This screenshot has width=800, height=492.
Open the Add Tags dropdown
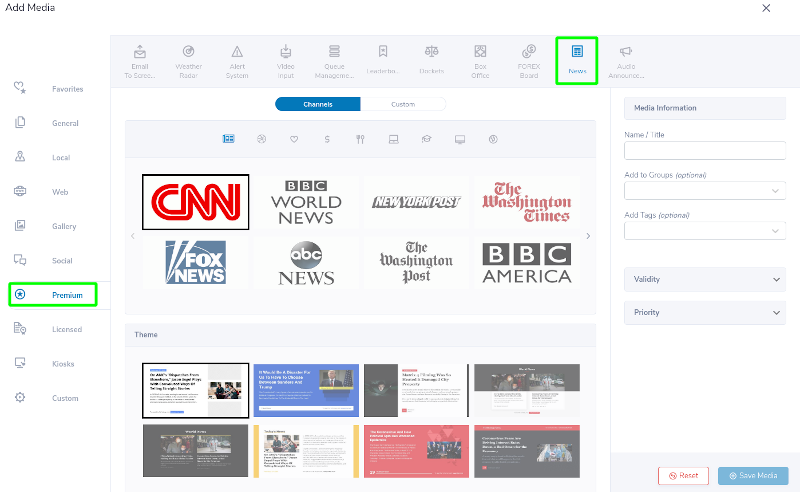[x=705, y=231]
